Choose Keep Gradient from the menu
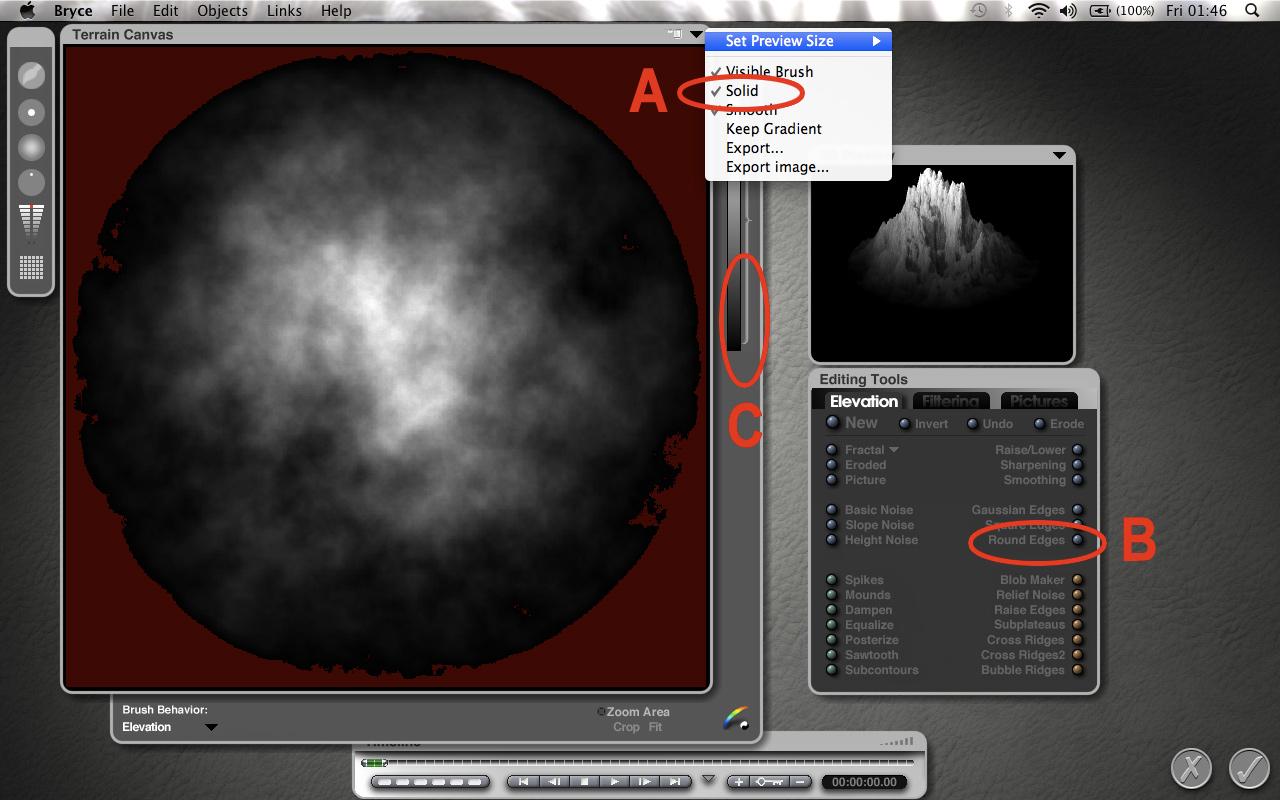The image size is (1280, 800). [798, 129]
